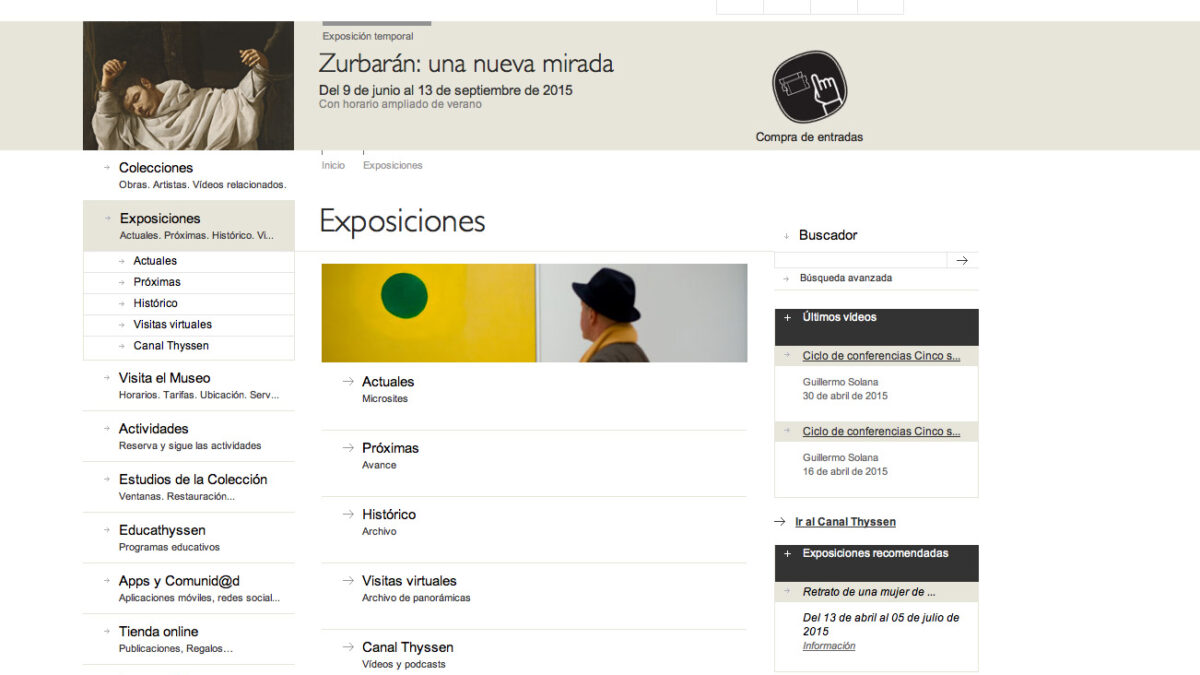Viewport: 1200px width, 675px height.
Task: Click the Compra de entradas ticket icon
Action: [809, 88]
